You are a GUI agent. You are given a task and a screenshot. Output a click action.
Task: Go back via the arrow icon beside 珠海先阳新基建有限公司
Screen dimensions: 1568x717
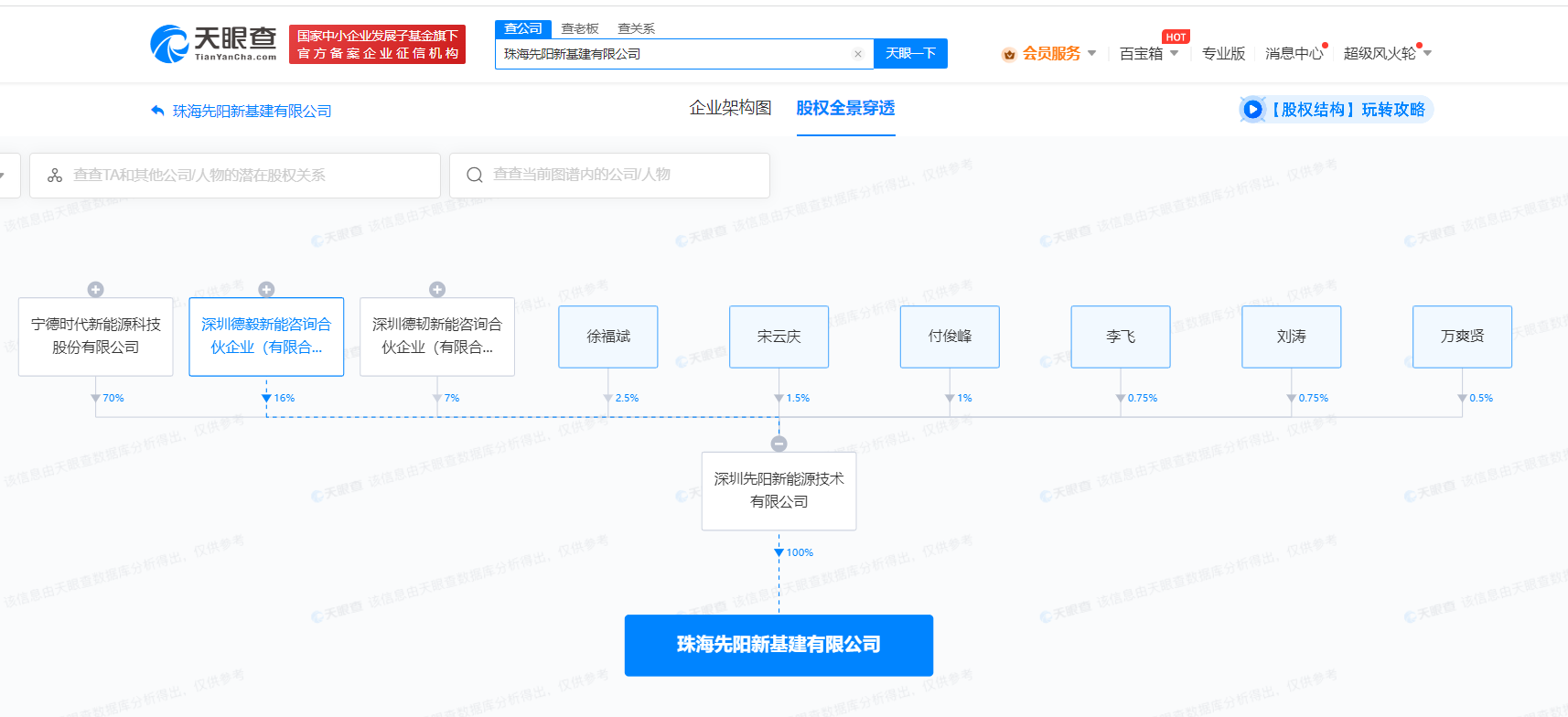(x=157, y=111)
